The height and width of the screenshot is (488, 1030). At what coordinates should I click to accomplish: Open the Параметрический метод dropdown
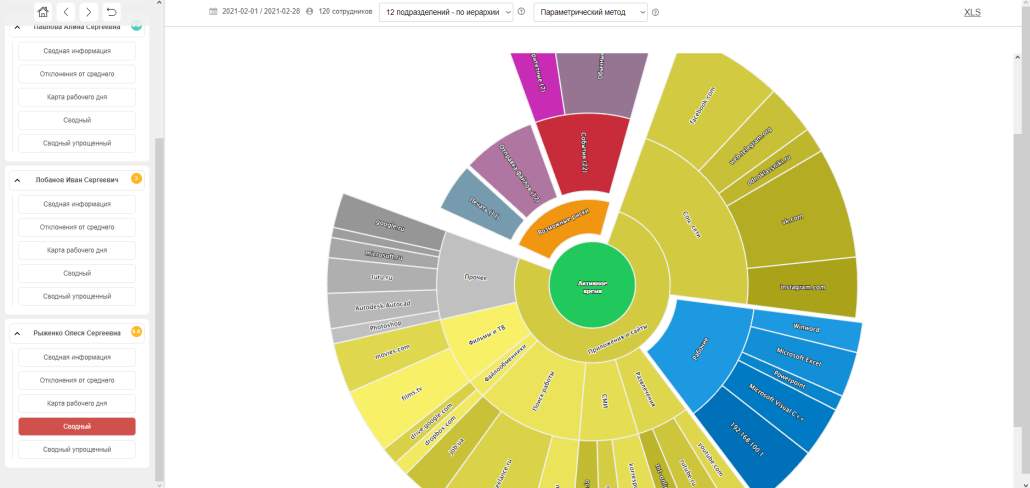(590, 12)
